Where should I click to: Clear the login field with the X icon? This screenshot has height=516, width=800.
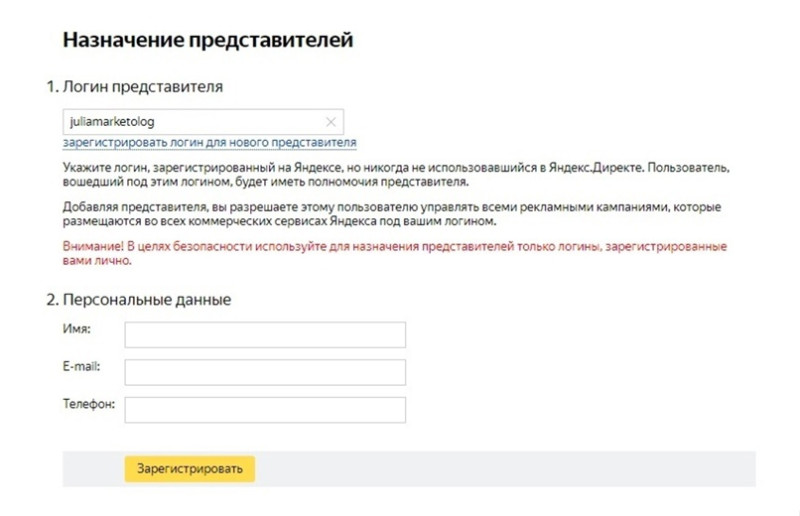[331, 122]
